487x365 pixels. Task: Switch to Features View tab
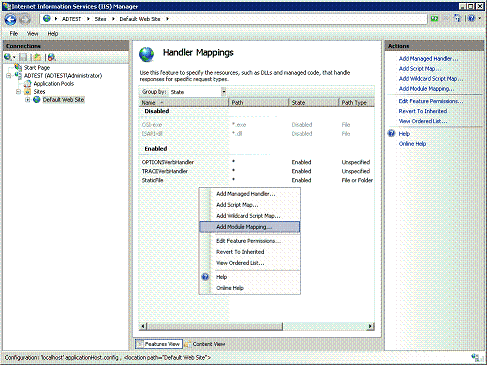click(x=159, y=344)
